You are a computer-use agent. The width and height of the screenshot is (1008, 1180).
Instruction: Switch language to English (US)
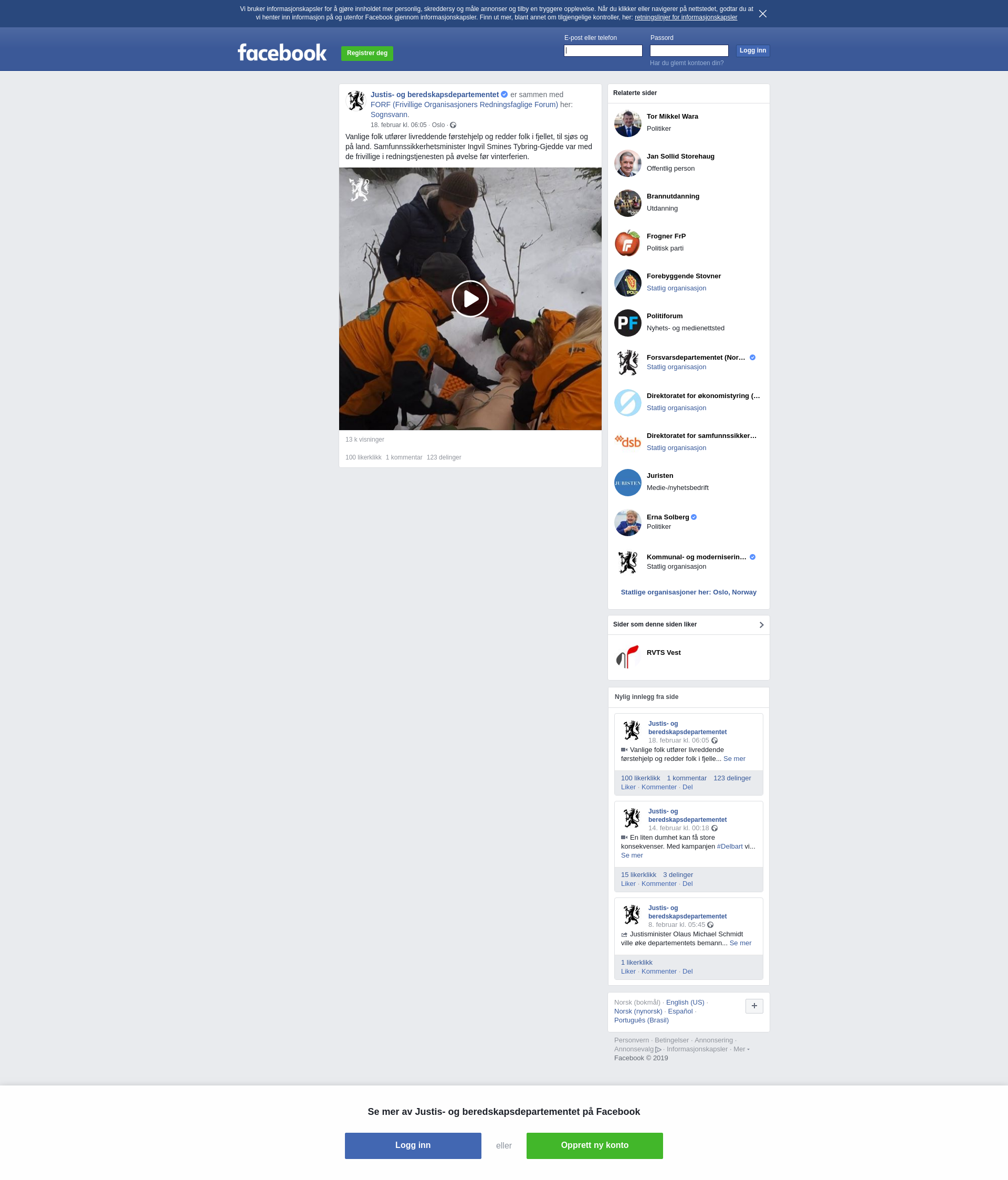point(685,1003)
